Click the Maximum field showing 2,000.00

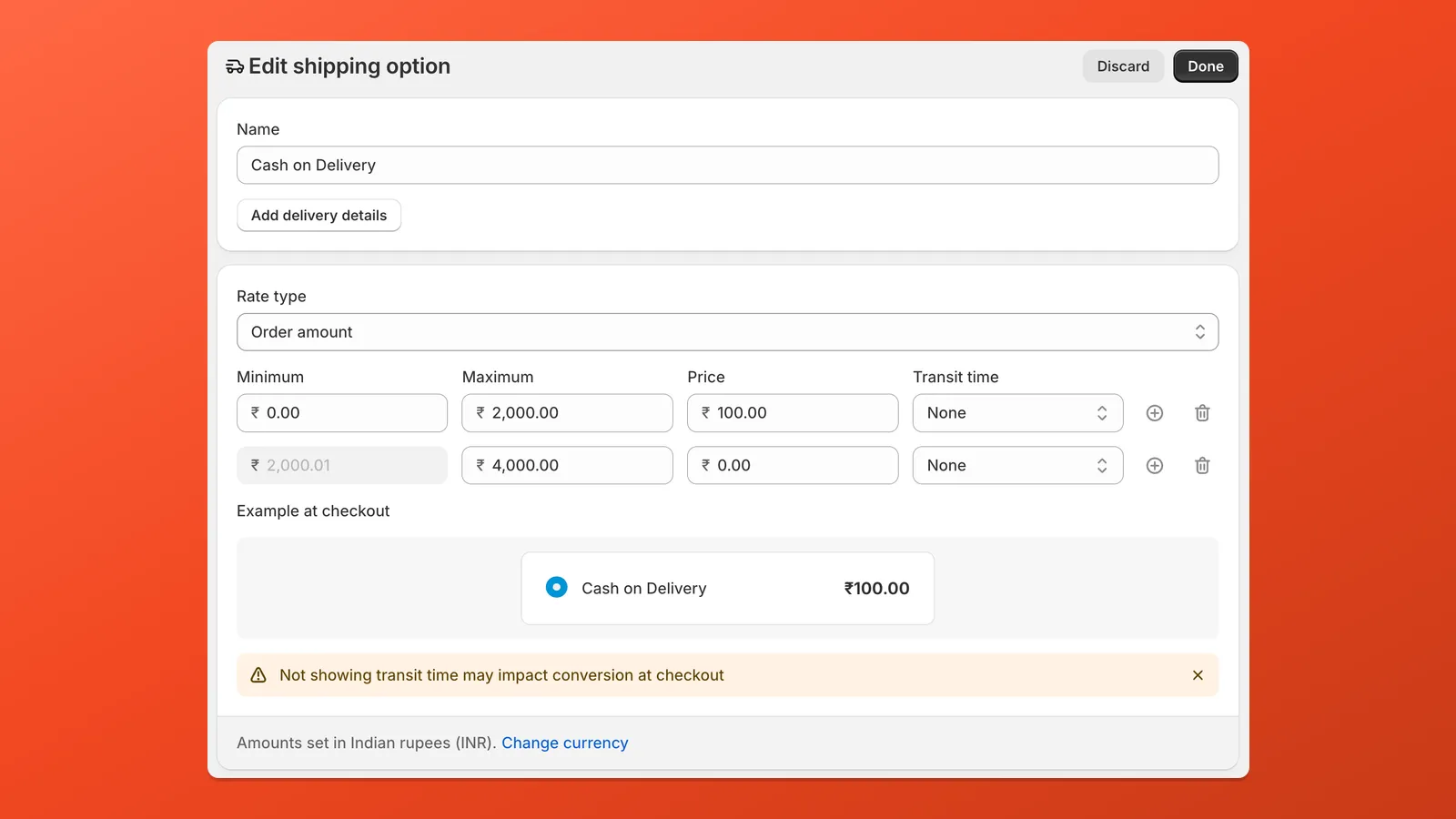[567, 413]
